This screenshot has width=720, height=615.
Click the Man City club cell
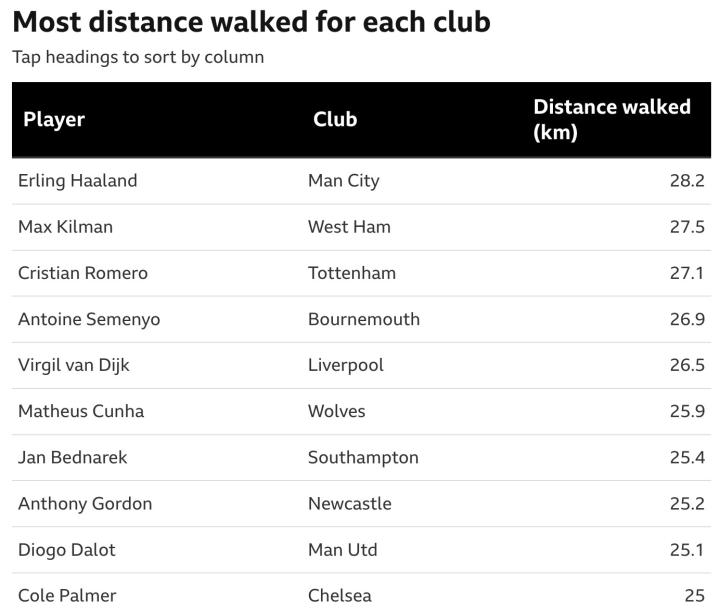(x=344, y=181)
